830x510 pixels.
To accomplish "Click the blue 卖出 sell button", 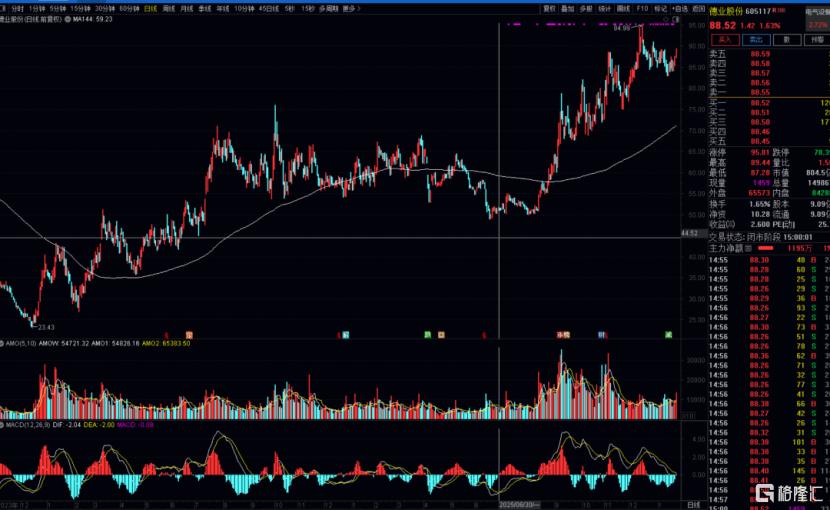I will coord(756,40).
